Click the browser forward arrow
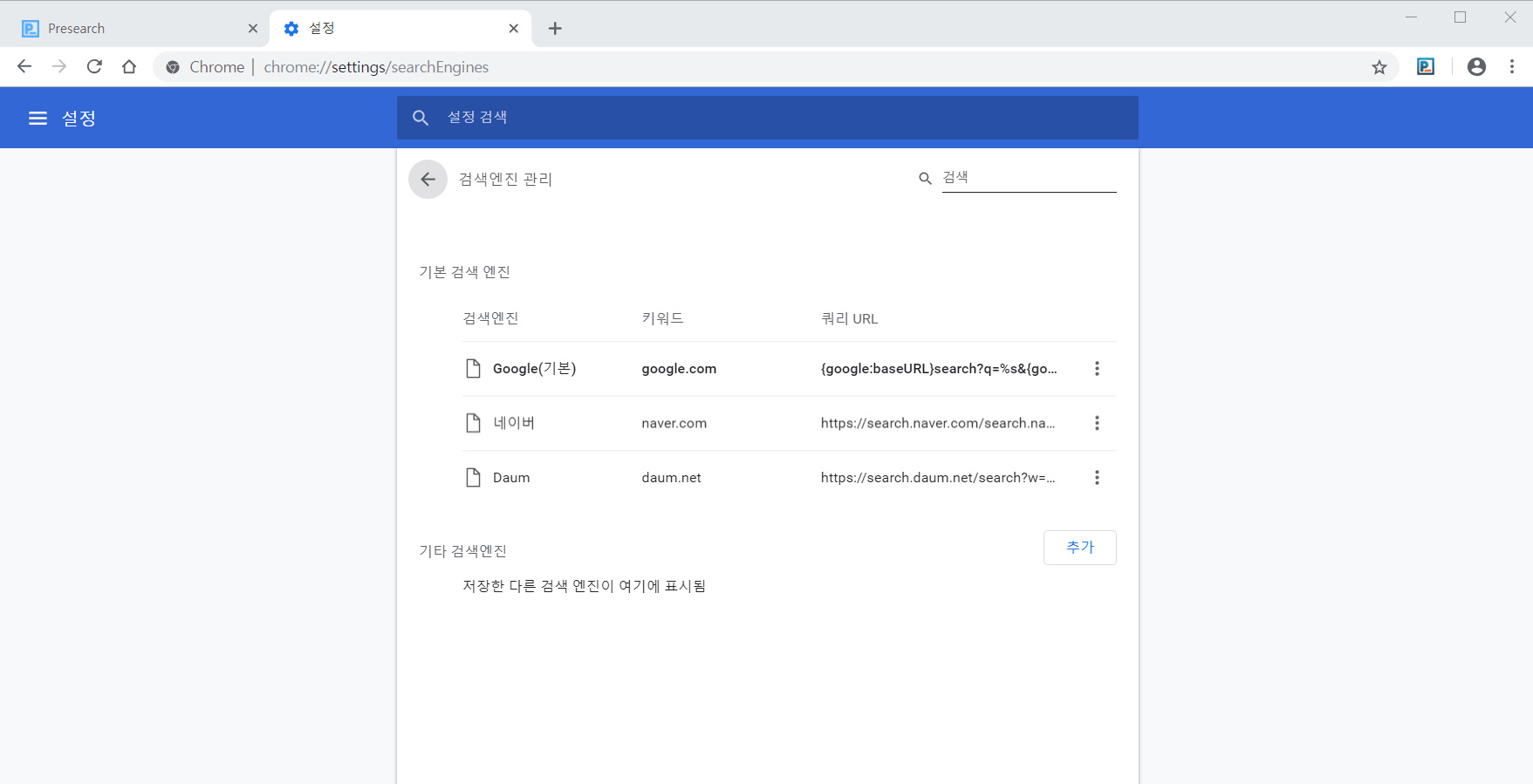 tap(59, 66)
